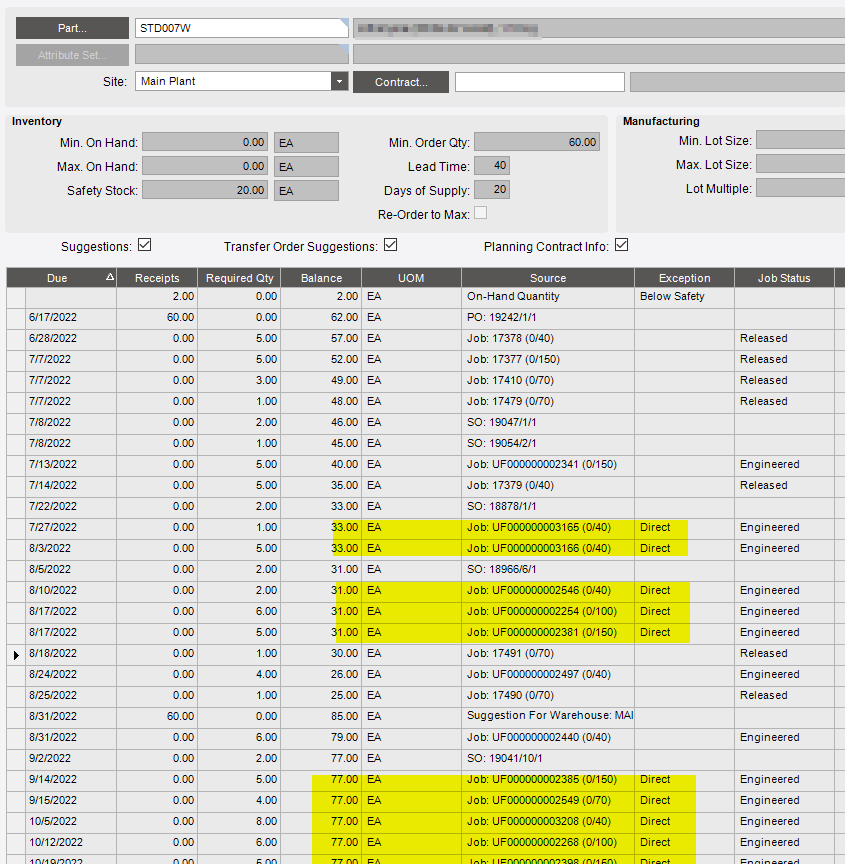This screenshot has height=864, width=845.
Task: Click the 6/17/2022 due date cell
Action: click(x=71, y=317)
